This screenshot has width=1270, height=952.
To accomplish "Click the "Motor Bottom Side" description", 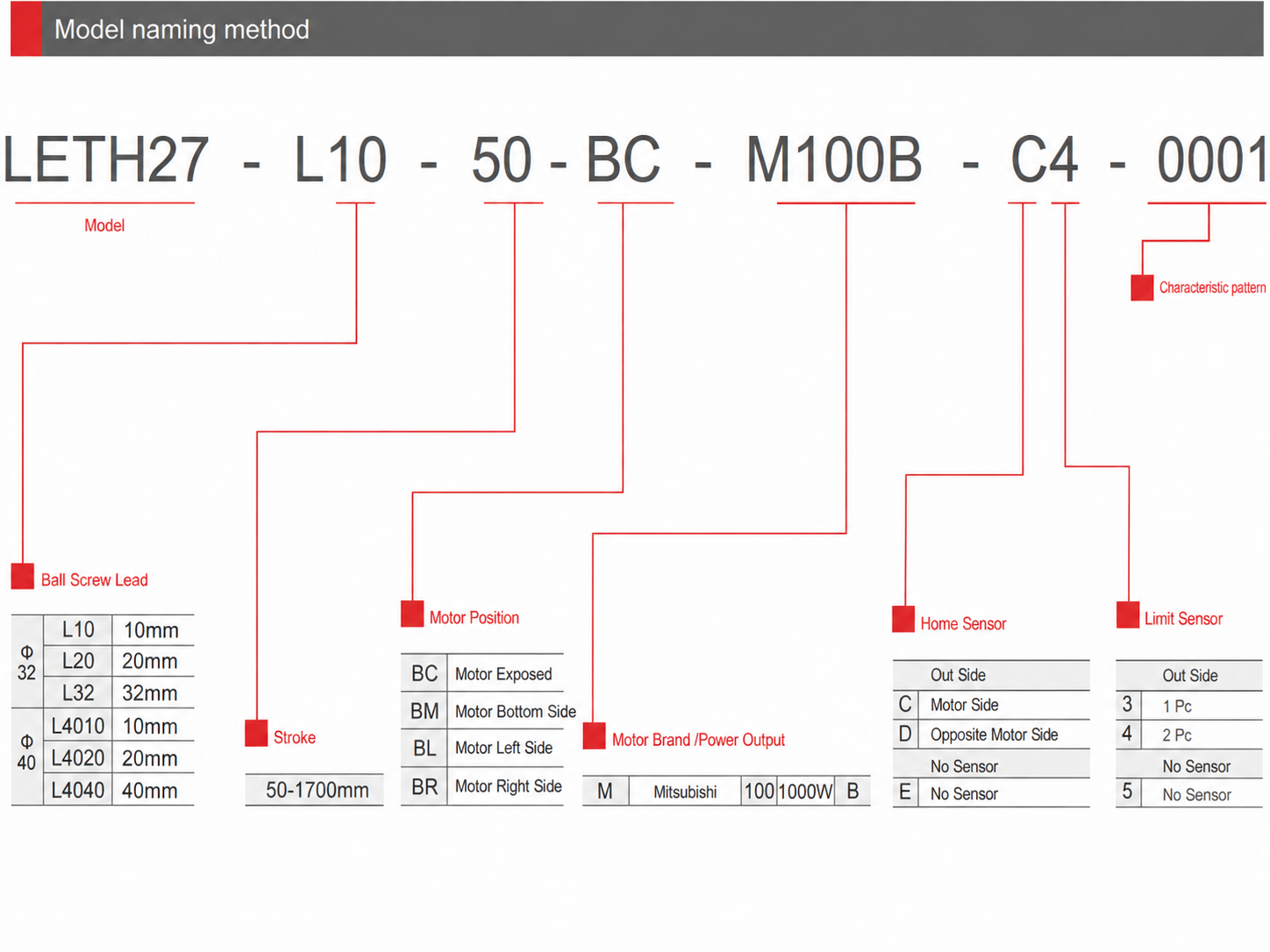I will coord(516,712).
